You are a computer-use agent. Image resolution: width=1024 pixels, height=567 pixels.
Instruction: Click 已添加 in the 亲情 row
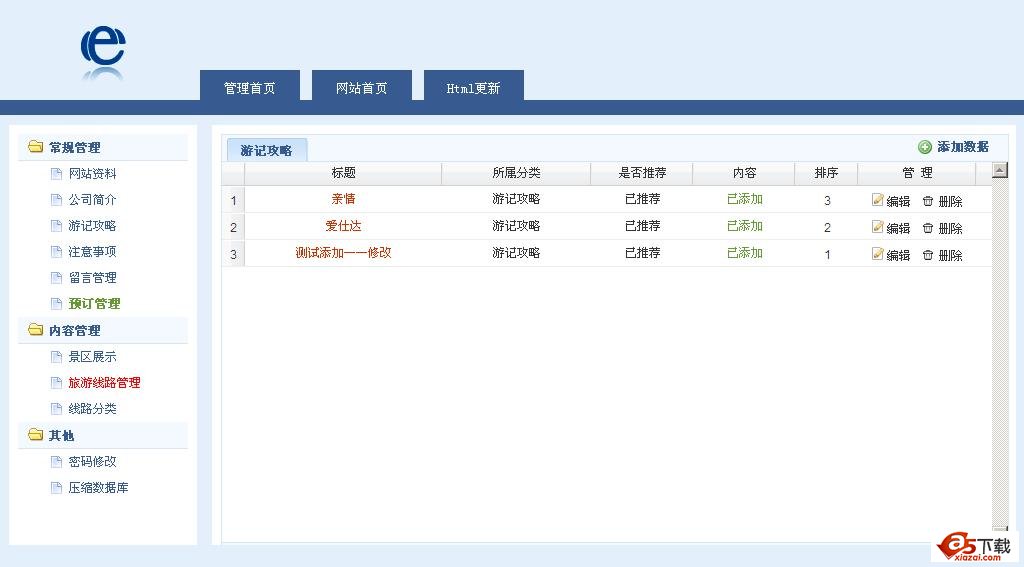744,199
